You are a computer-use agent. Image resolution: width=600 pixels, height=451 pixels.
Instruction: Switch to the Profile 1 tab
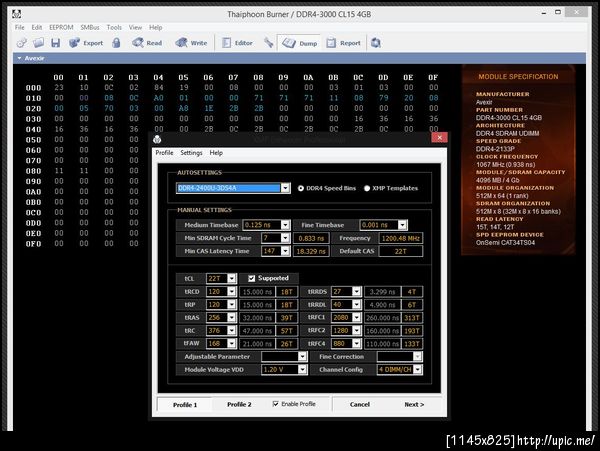[185, 405]
